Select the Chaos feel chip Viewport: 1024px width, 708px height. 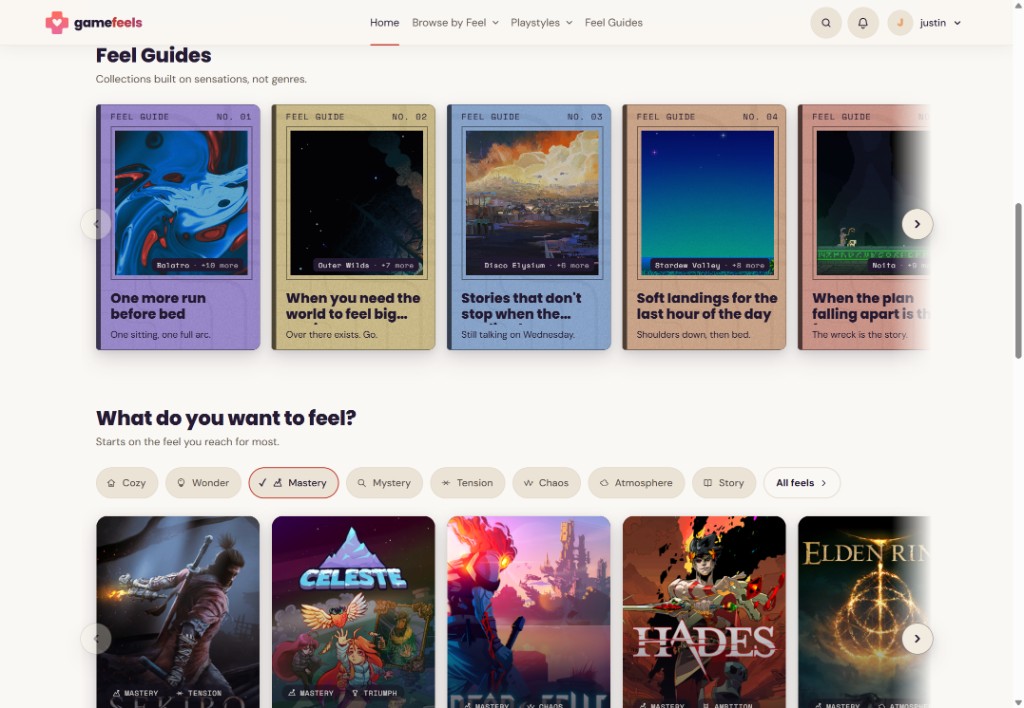click(546, 483)
